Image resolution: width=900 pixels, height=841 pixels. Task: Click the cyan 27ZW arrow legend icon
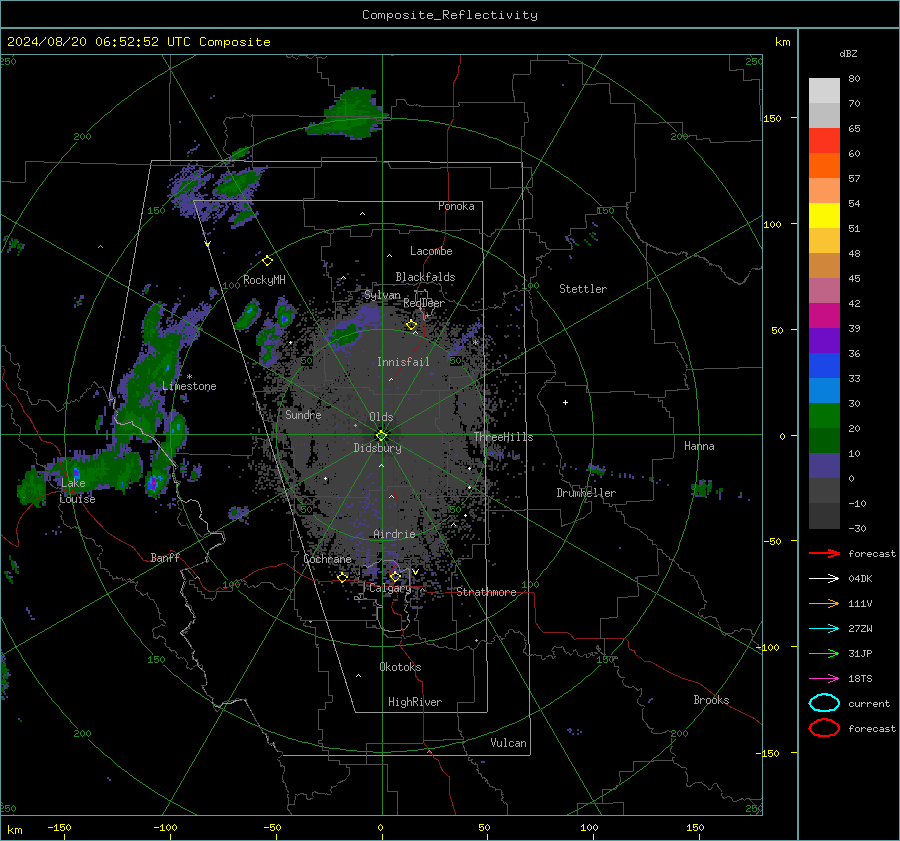tap(824, 629)
